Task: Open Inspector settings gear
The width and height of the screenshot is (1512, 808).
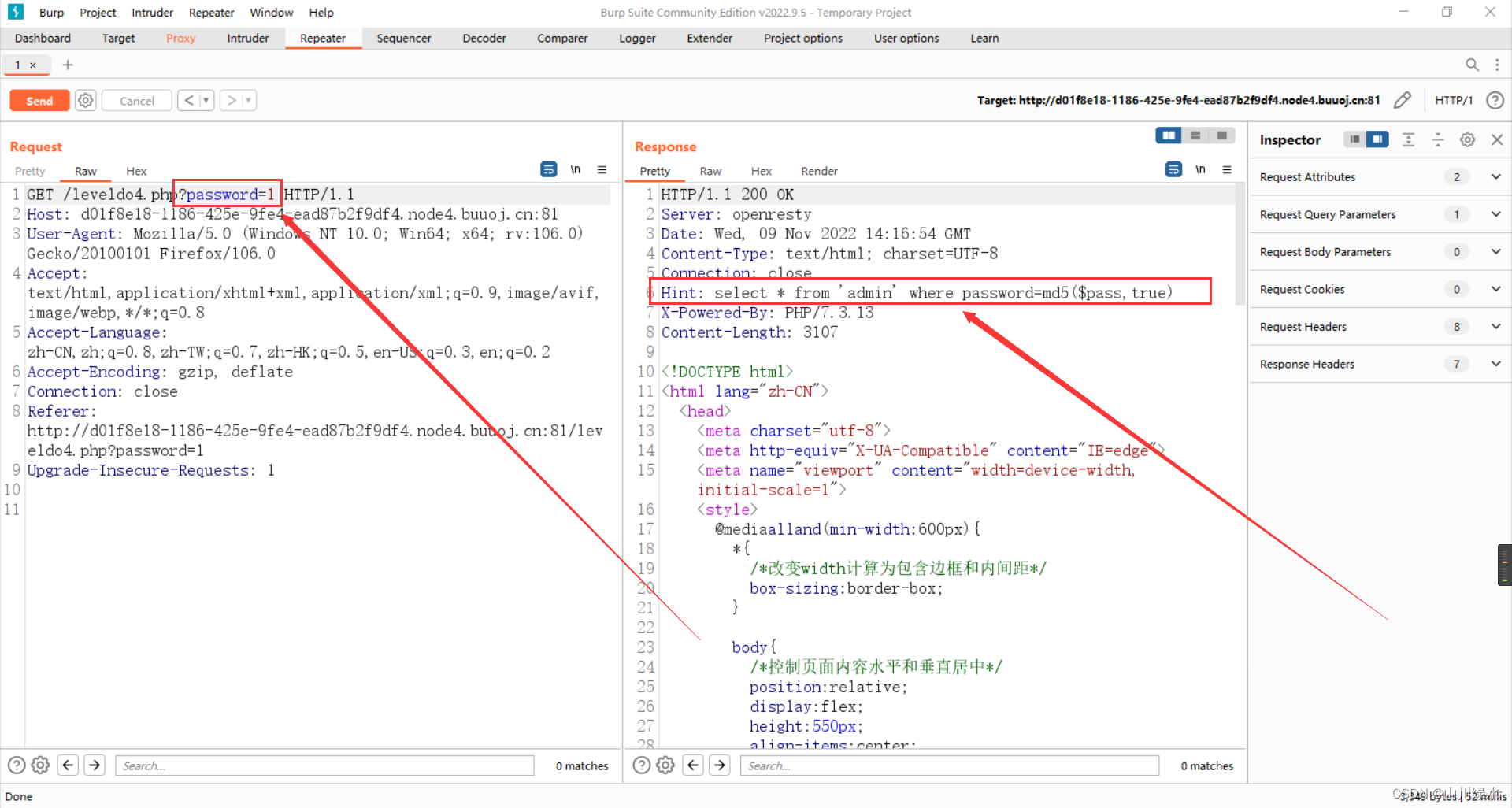Action: click(1467, 139)
